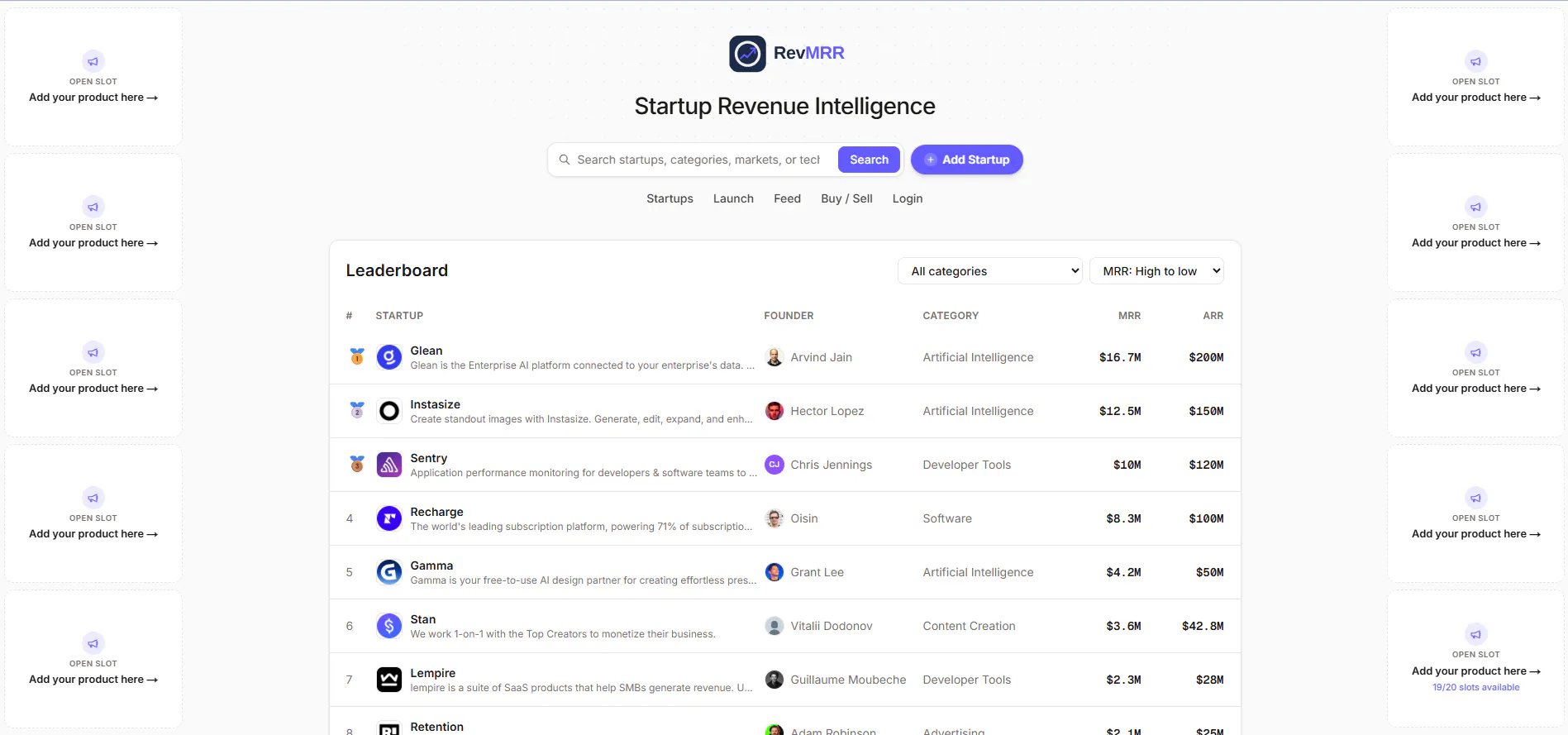The image size is (1568, 735).
Task: Open the Launch nav item
Action: click(x=733, y=198)
